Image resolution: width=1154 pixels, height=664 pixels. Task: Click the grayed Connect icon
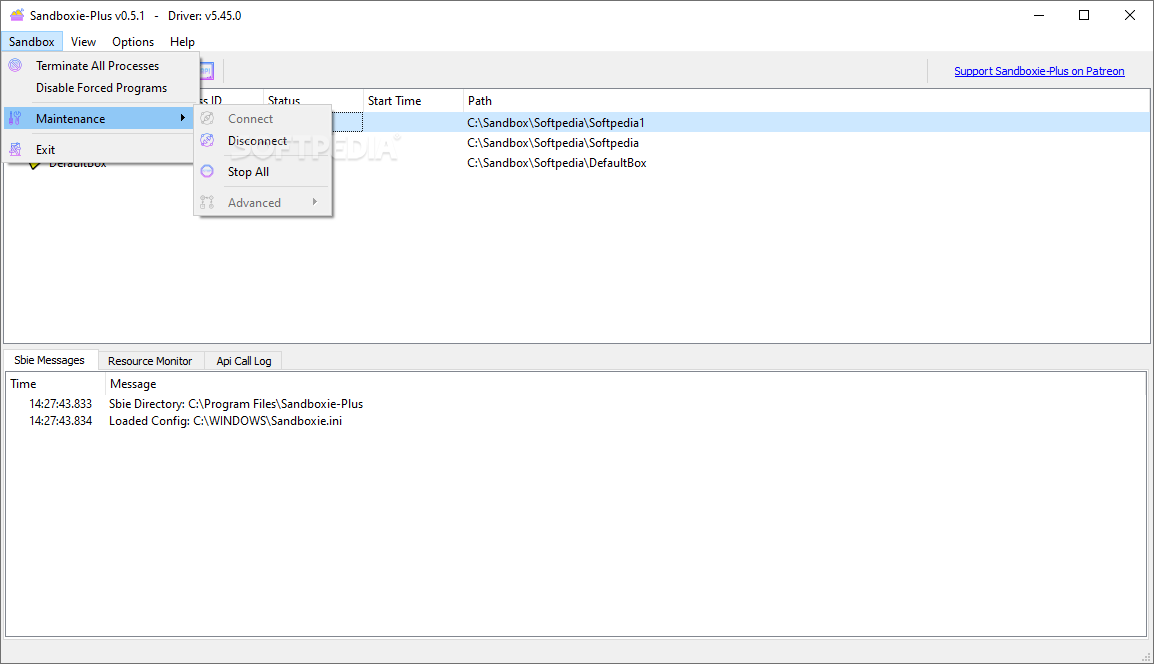(208, 119)
